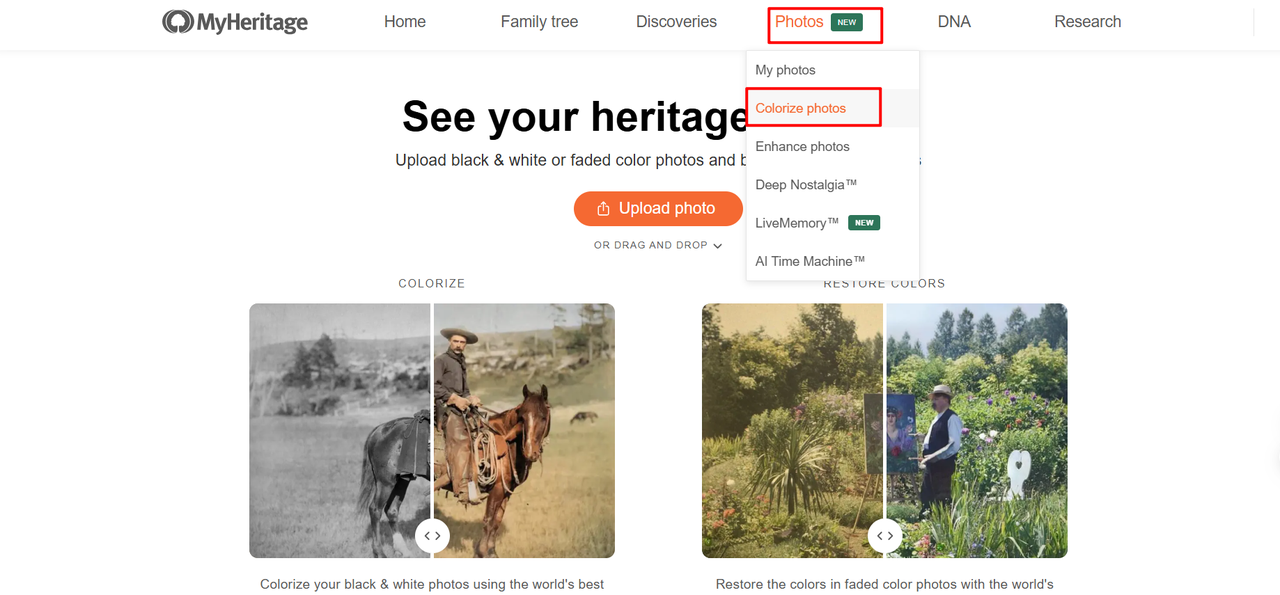Screen dimensions: 1280x595
Task: Click the Upload photo button
Action: tap(658, 208)
